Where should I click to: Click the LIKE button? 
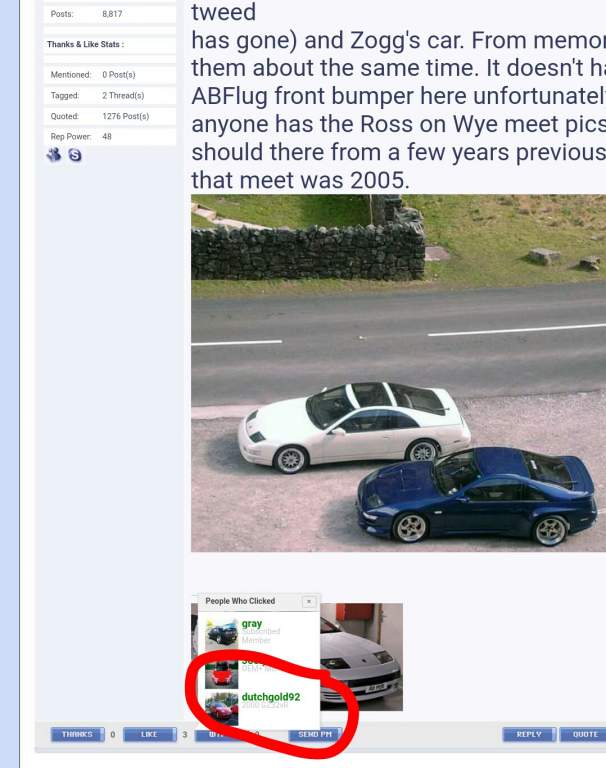point(149,734)
